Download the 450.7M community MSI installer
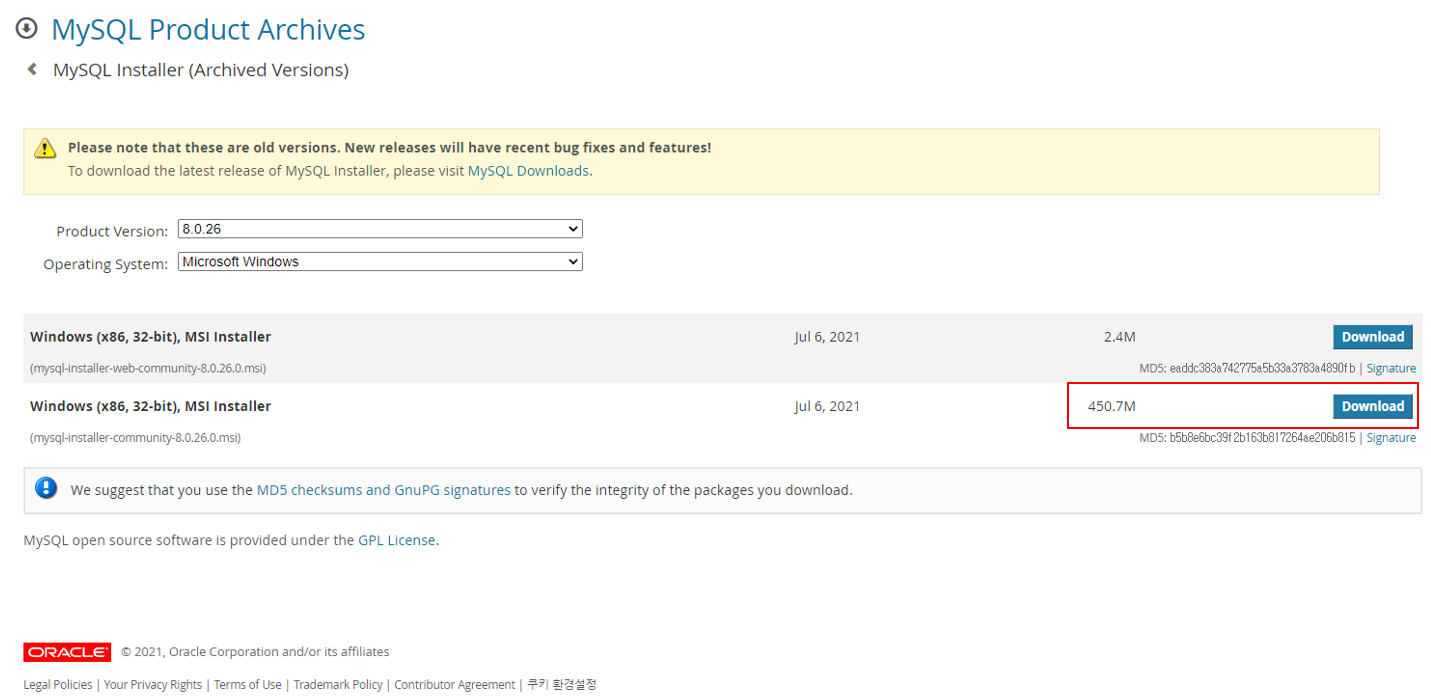This screenshot has width=1431, height=699. [1372, 406]
